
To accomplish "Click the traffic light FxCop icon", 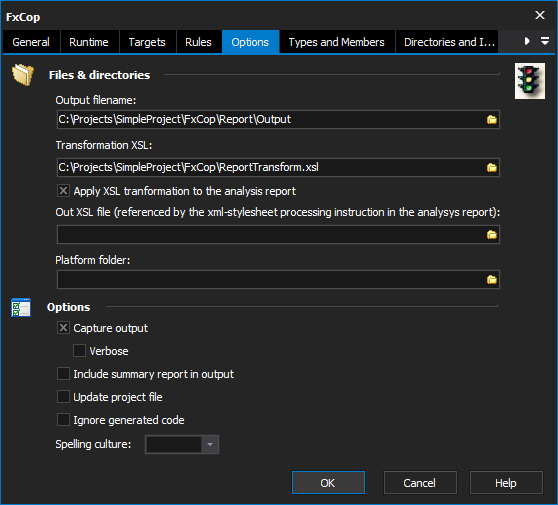I will tap(530, 81).
